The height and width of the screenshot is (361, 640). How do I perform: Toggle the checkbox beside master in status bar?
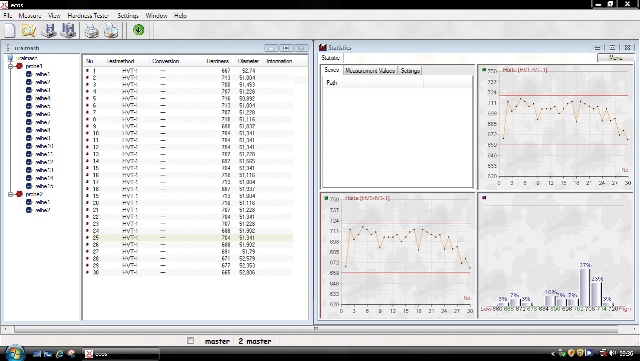[190, 341]
